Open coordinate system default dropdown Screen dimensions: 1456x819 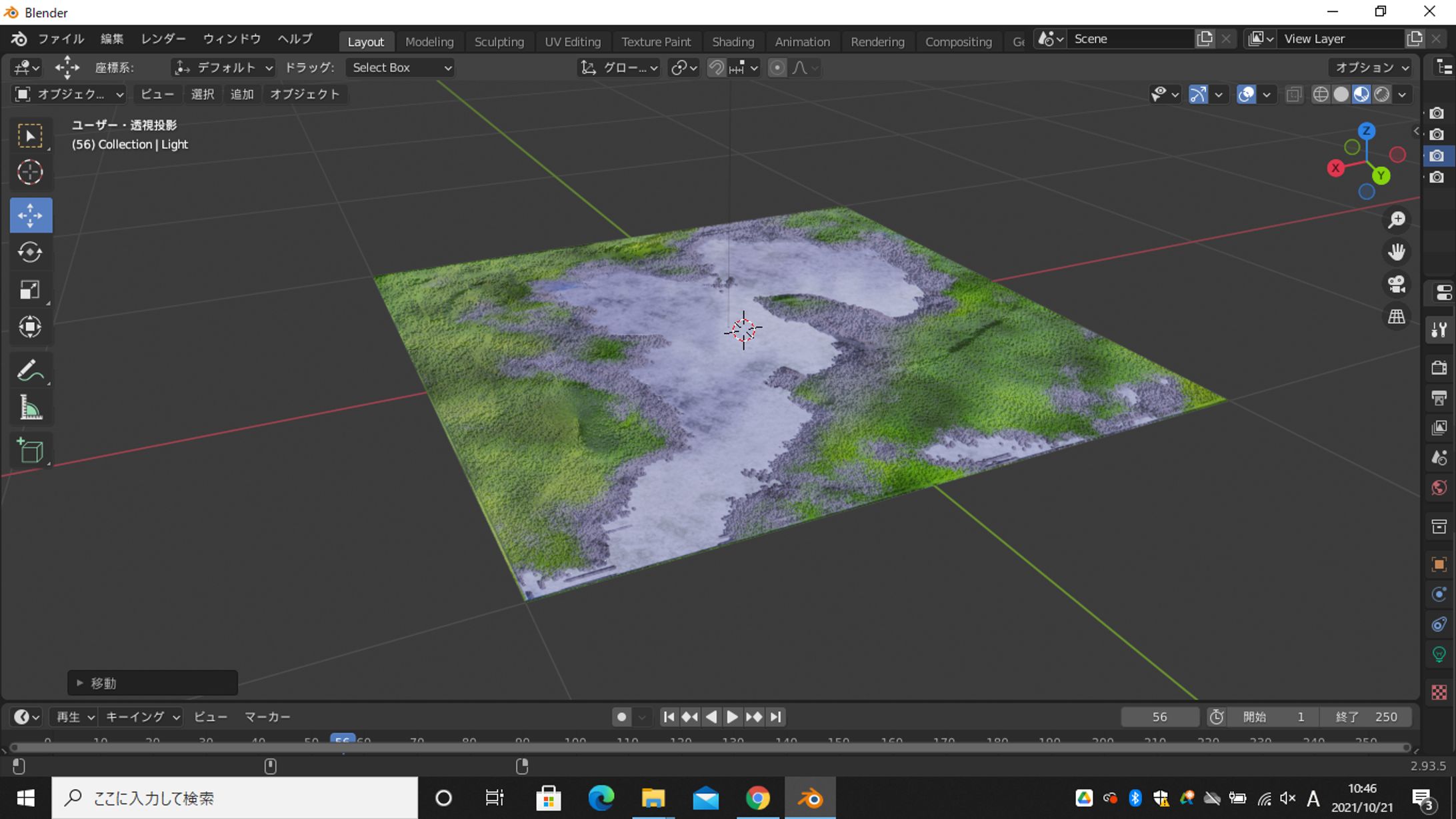[x=223, y=67]
